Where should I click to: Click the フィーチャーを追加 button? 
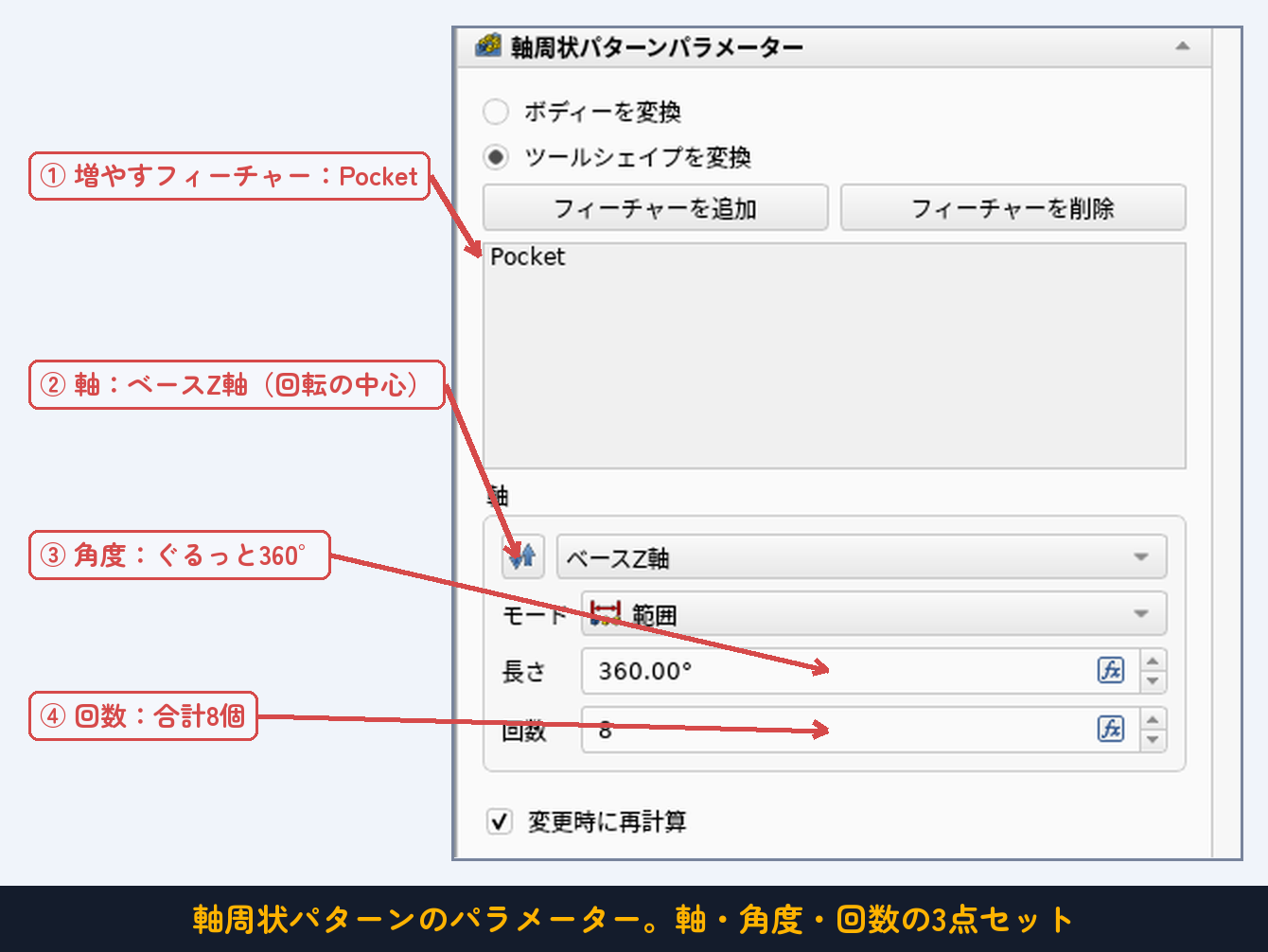(655, 208)
